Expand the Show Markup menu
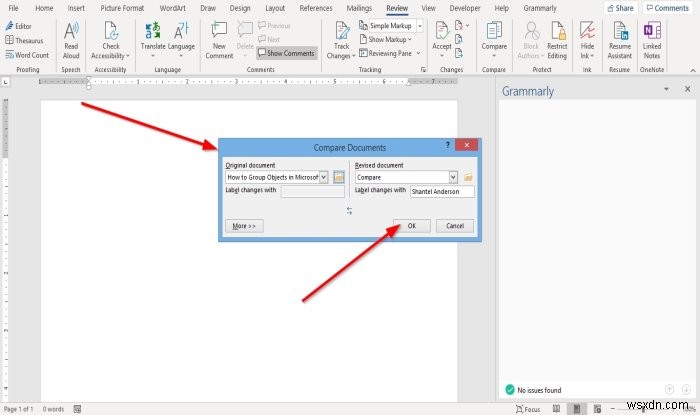The image size is (700, 415). pyautogui.click(x=386, y=40)
